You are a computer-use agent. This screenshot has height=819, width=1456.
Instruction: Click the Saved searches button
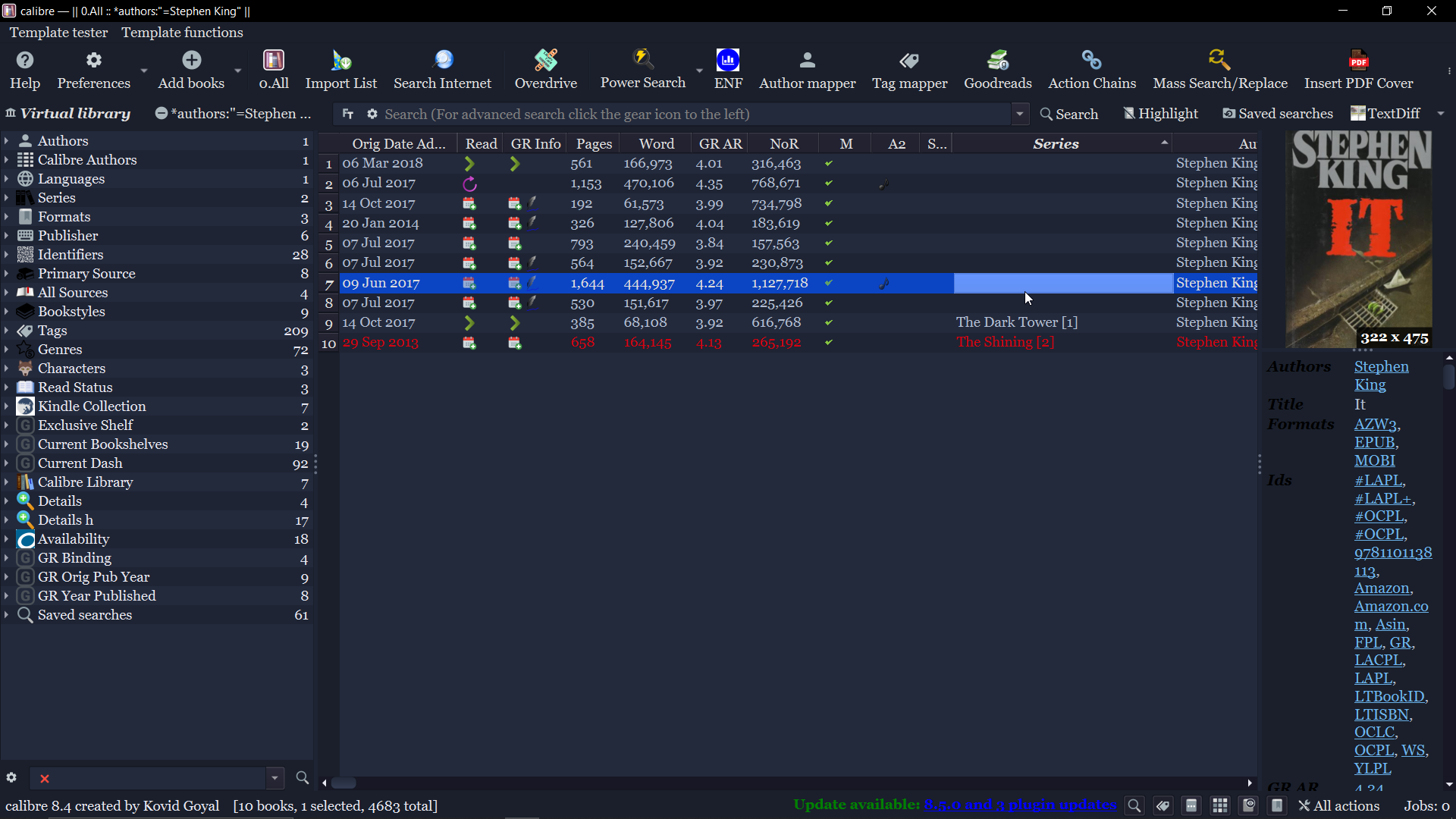click(x=1278, y=114)
